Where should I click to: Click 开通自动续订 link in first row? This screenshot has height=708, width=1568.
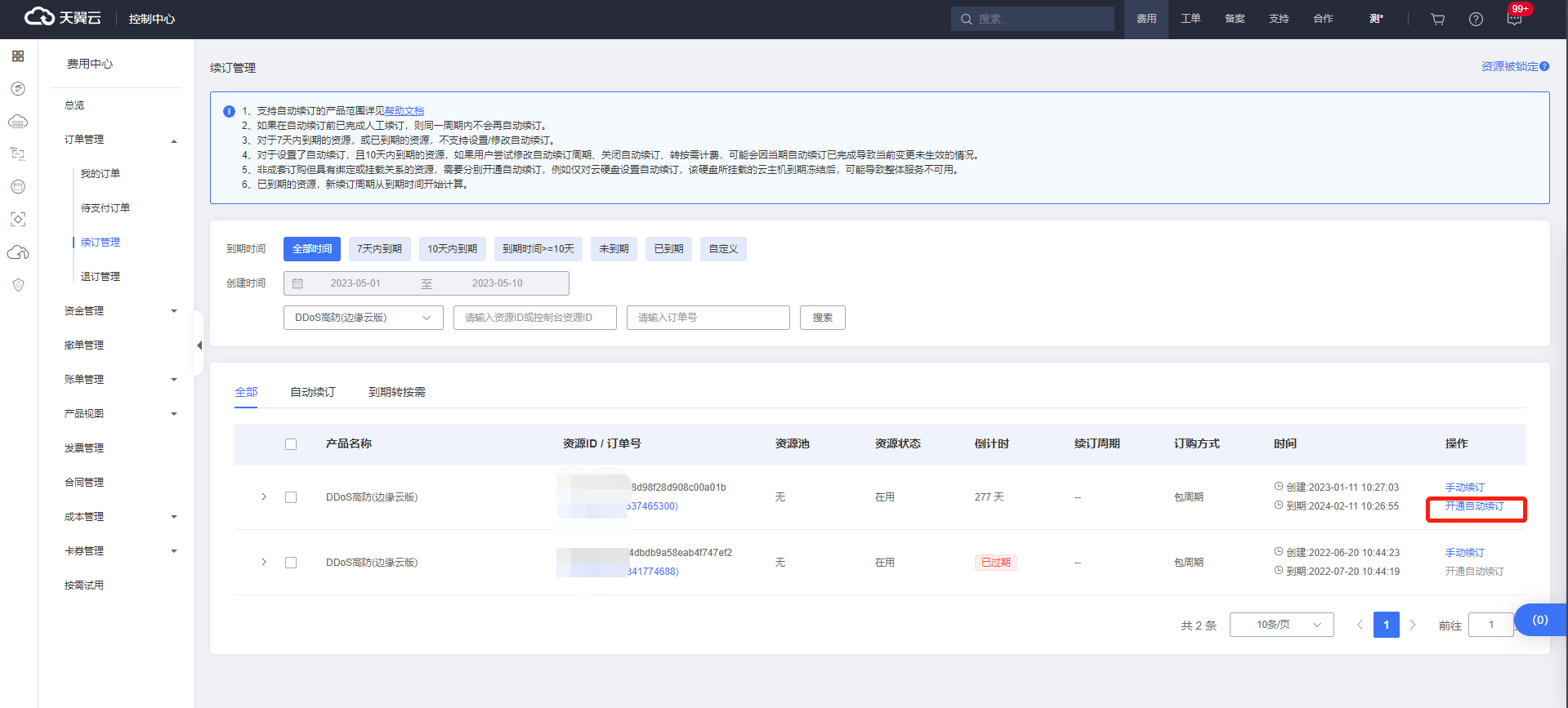(1474, 506)
